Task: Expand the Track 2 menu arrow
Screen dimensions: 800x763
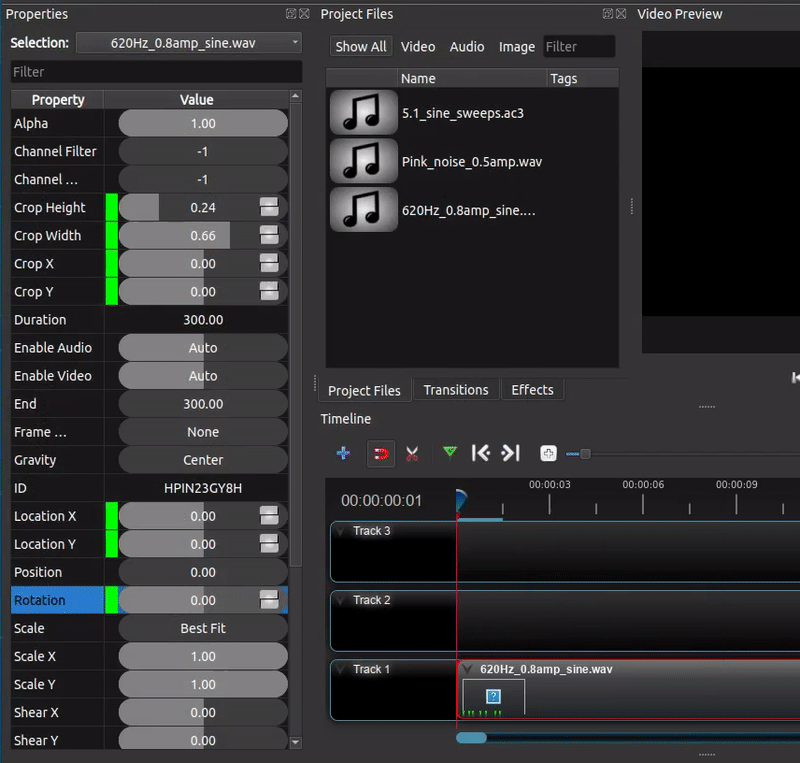Action: click(x=340, y=600)
